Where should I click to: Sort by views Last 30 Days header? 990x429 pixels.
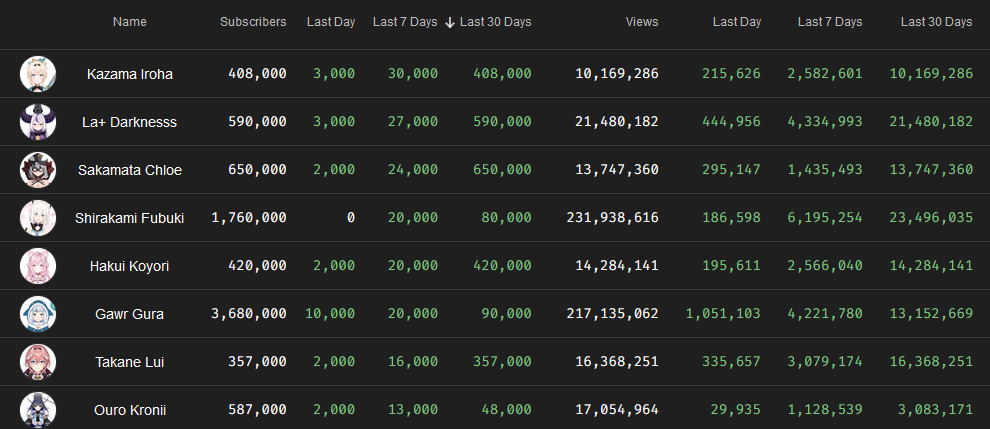pyautogui.click(x=936, y=22)
